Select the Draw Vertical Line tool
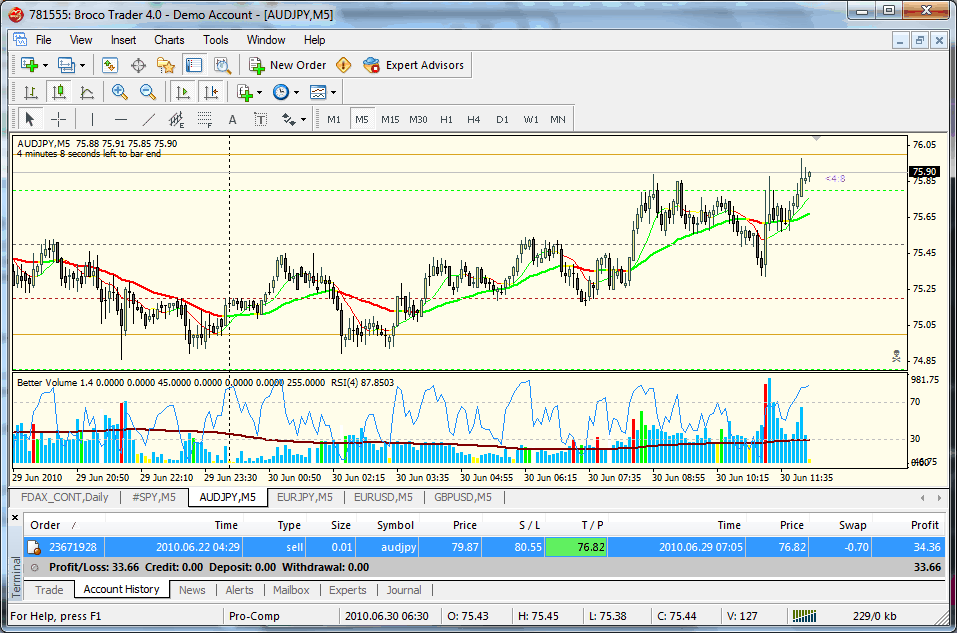The height and width of the screenshot is (633, 957). point(92,119)
